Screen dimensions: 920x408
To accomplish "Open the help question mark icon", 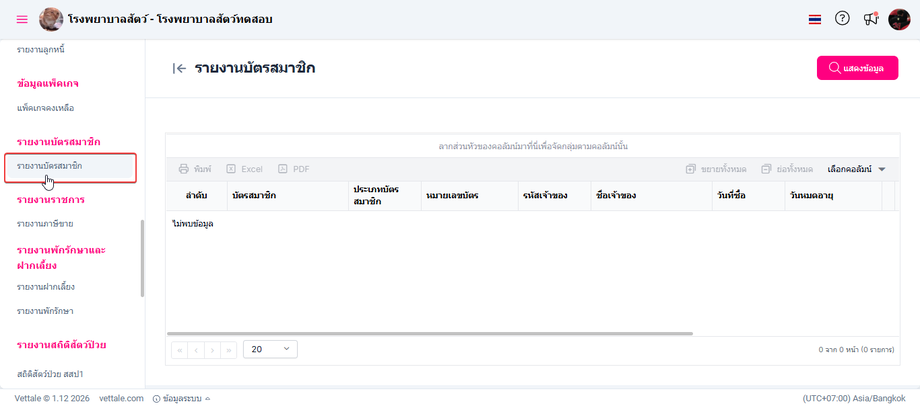I will click(842, 19).
